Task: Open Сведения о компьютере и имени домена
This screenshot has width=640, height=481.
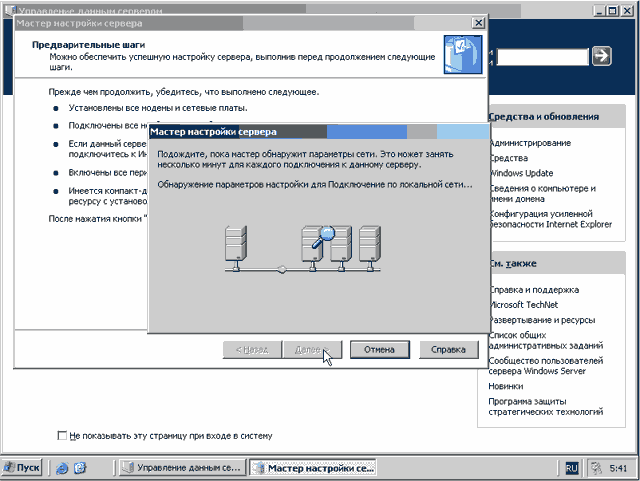Action: point(542,194)
